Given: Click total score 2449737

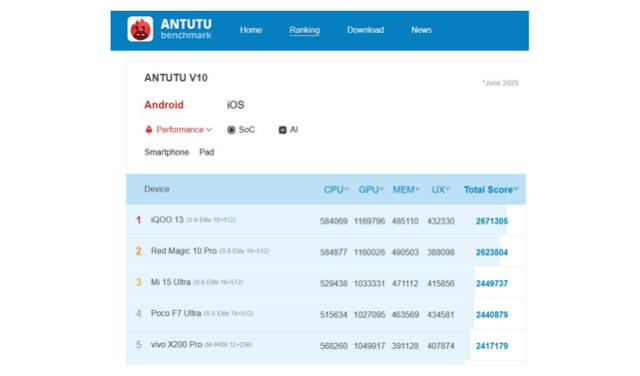Looking at the screenshot, I should [x=492, y=283].
